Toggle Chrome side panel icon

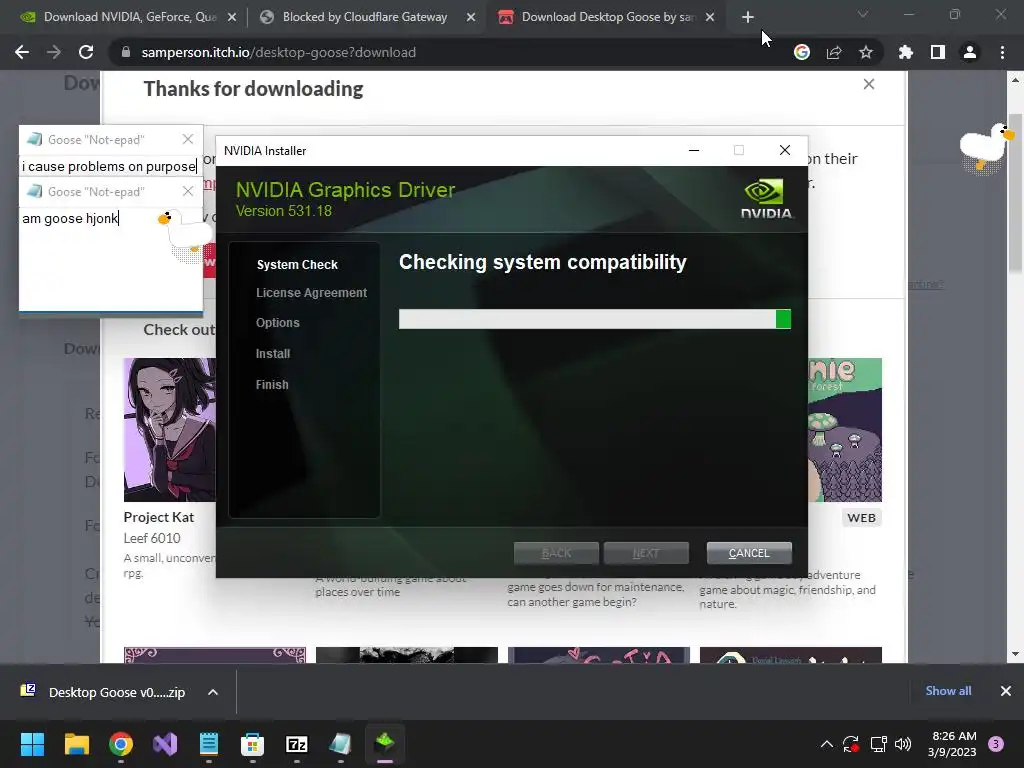tap(938, 52)
